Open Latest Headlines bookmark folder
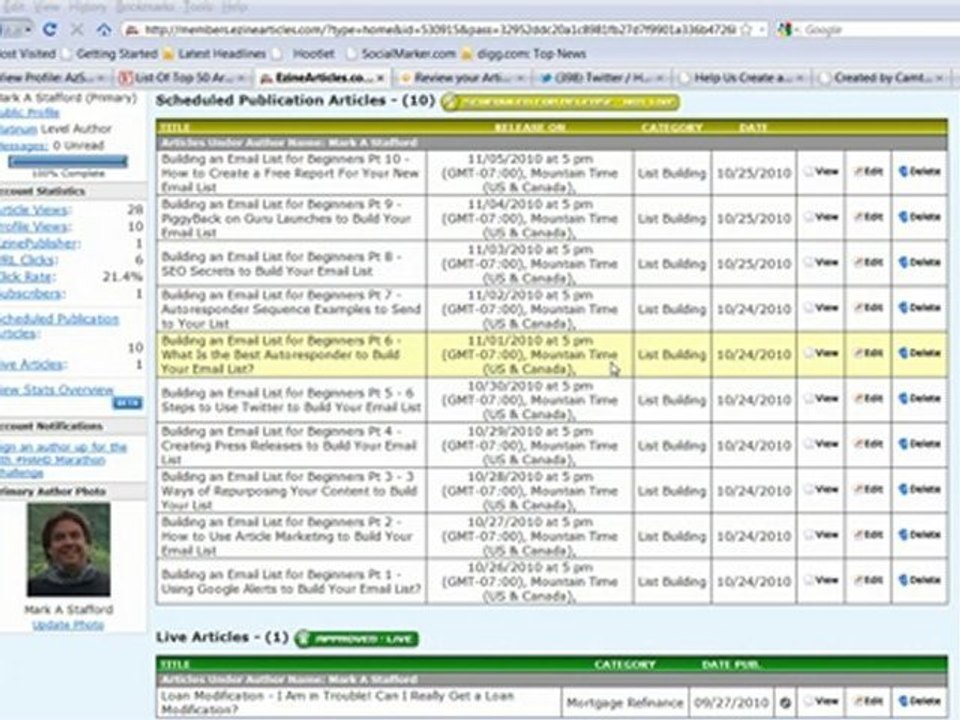Image resolution: width=960 pixels, height=720 pixels. click(214, 54)
